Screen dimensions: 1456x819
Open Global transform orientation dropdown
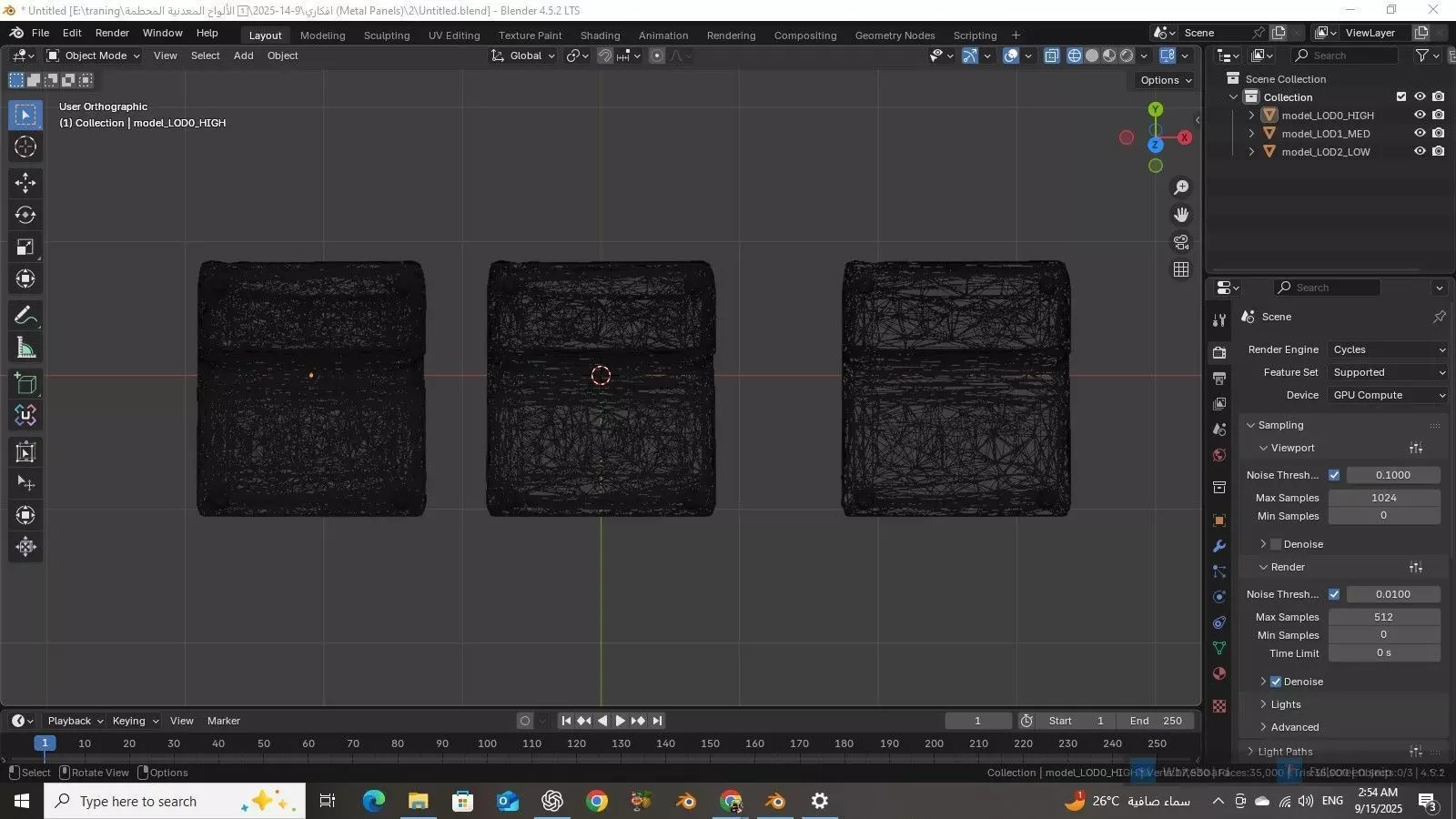click(523, 56)
